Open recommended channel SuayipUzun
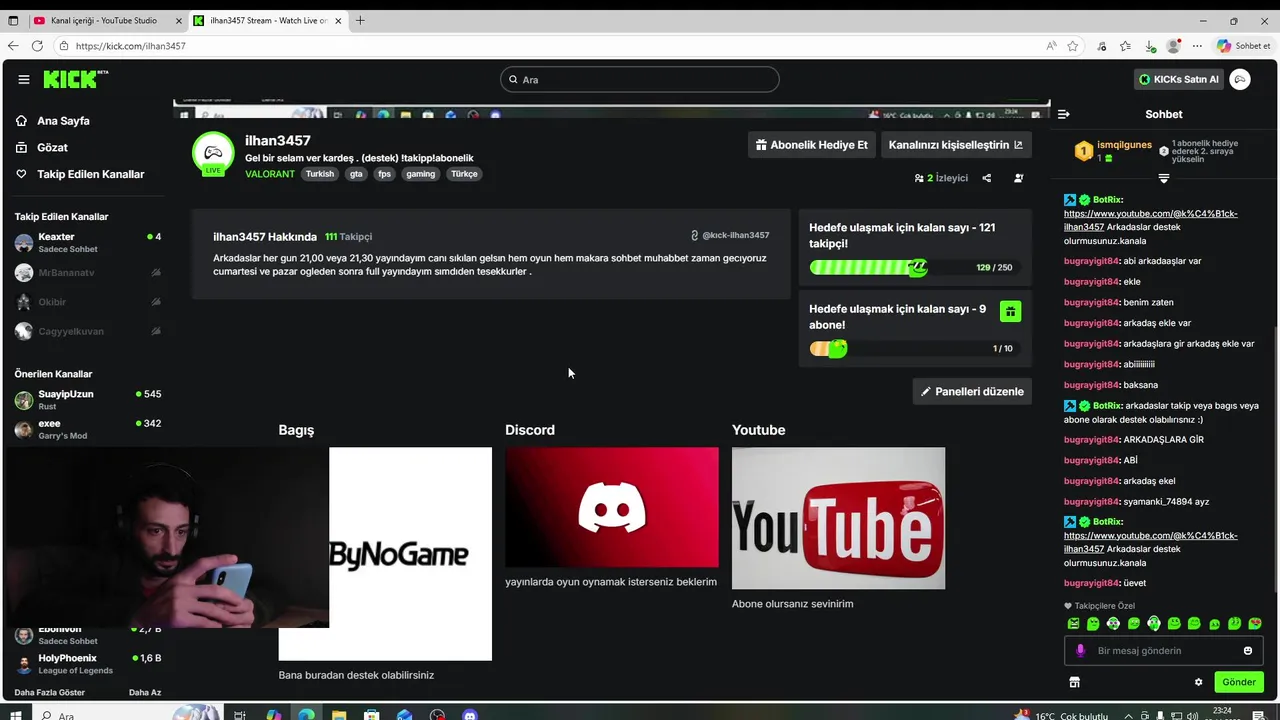 coord(88,400)
